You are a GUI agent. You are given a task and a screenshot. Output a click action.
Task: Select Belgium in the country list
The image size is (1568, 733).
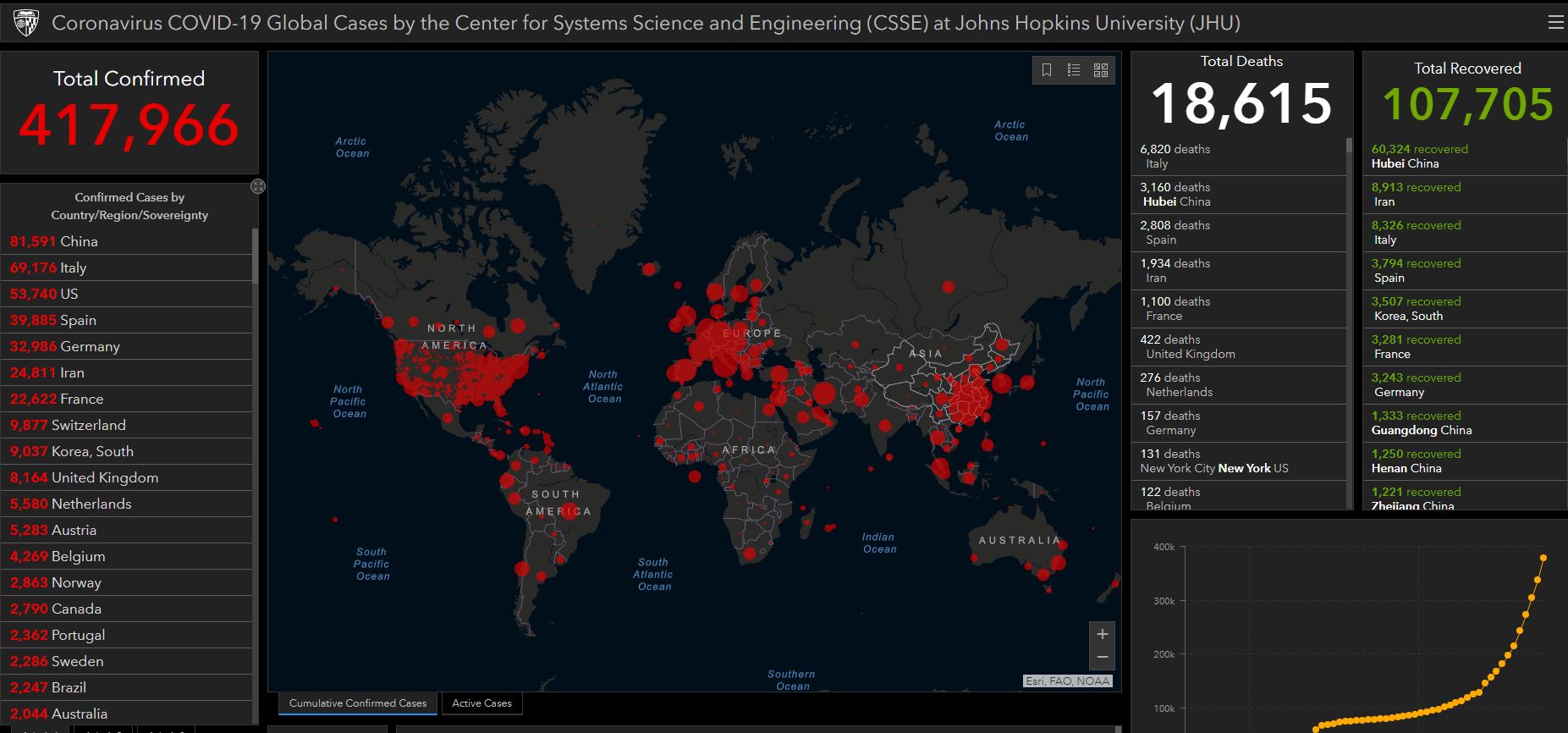(x=126, y=556)
